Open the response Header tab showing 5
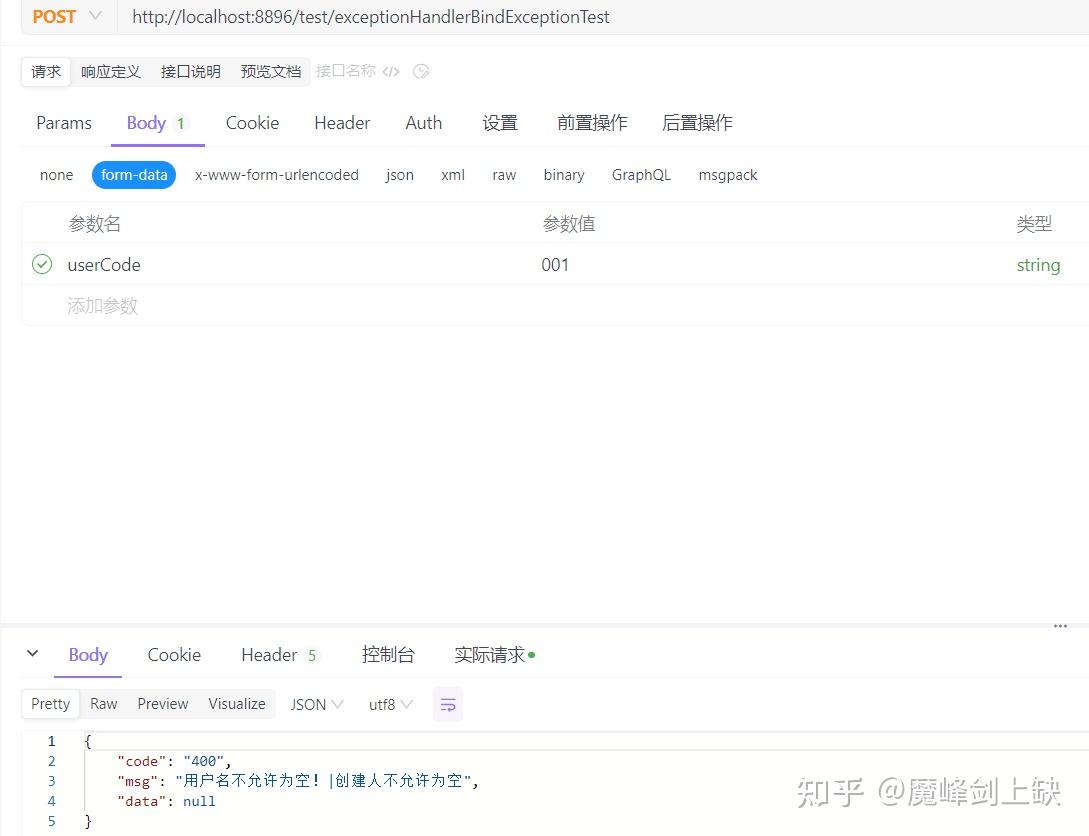The width and height of the screenshot is (1089, 836). coord(270,654)
